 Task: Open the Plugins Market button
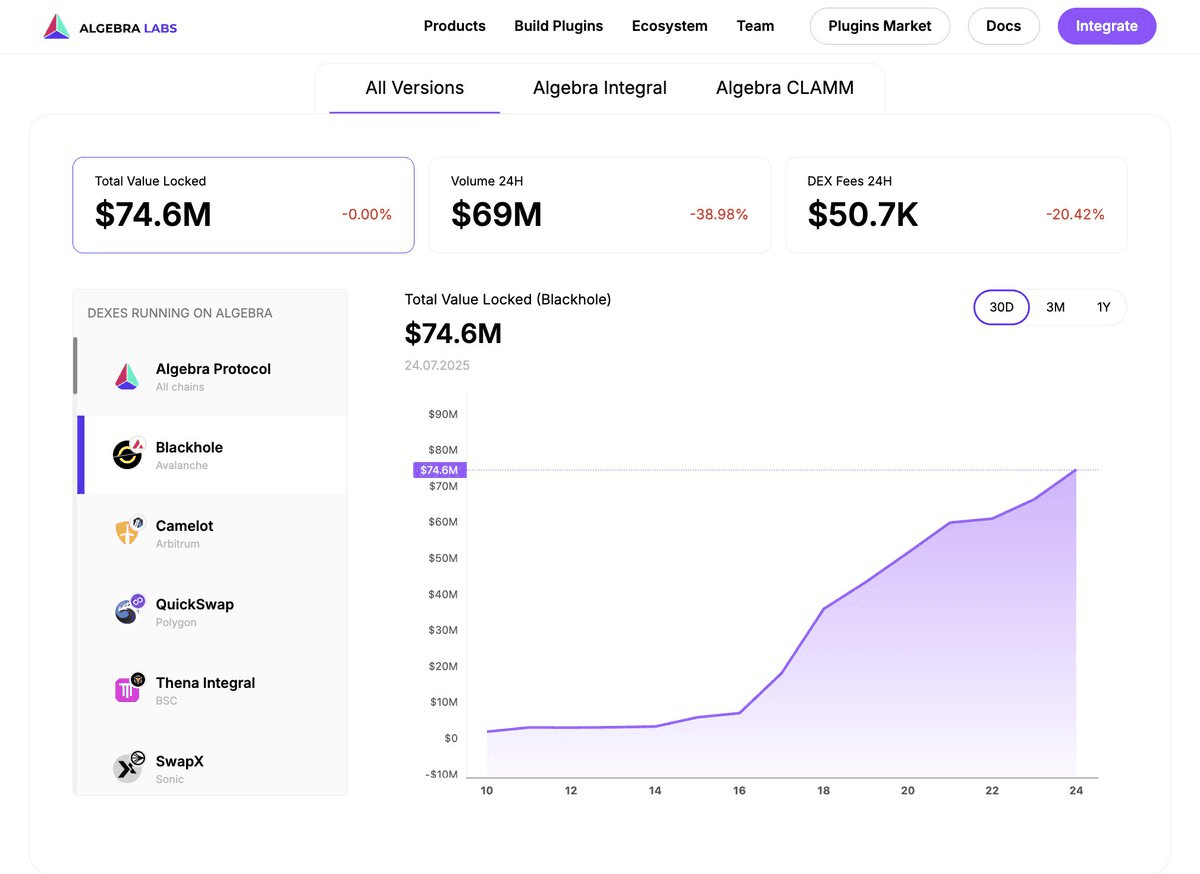pos(879,26)
